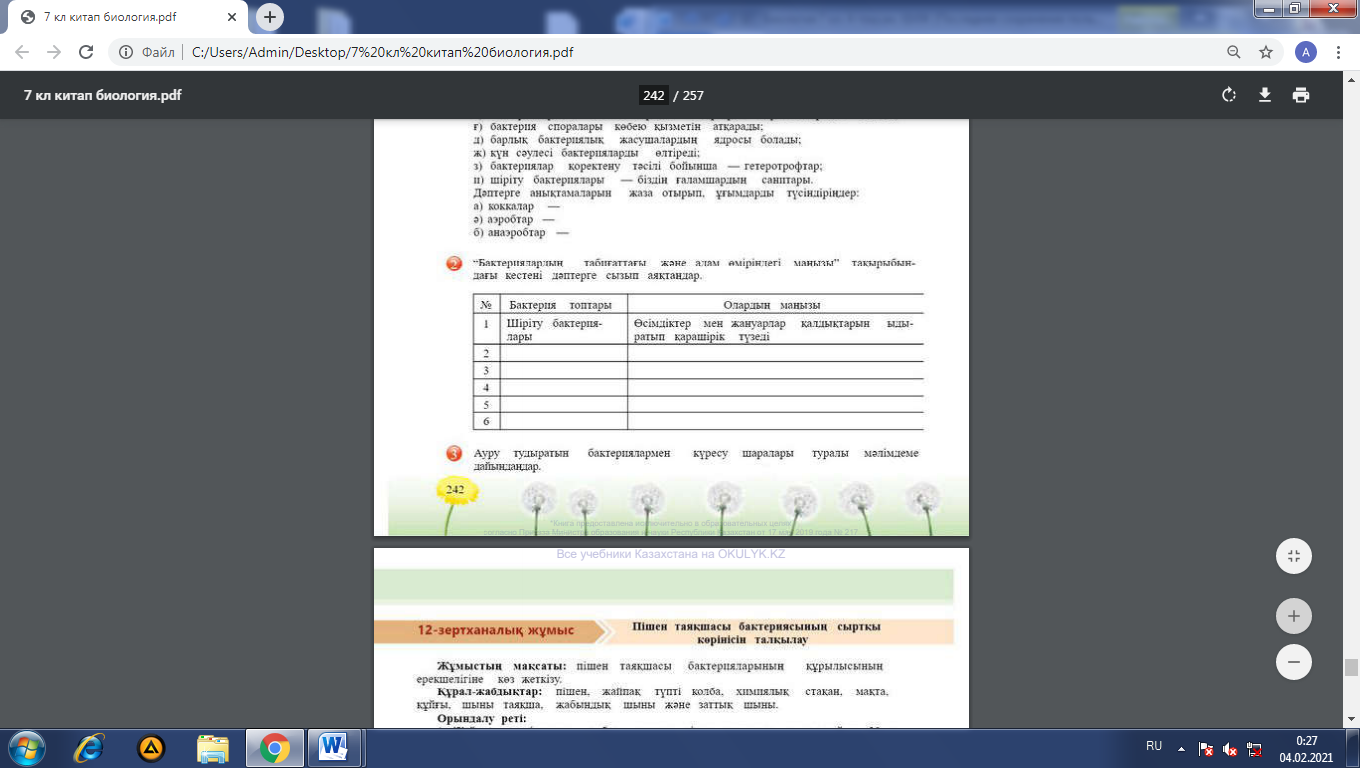
Task: Open Chrome's three-dot menu
Action: [x=1338, y=52]
